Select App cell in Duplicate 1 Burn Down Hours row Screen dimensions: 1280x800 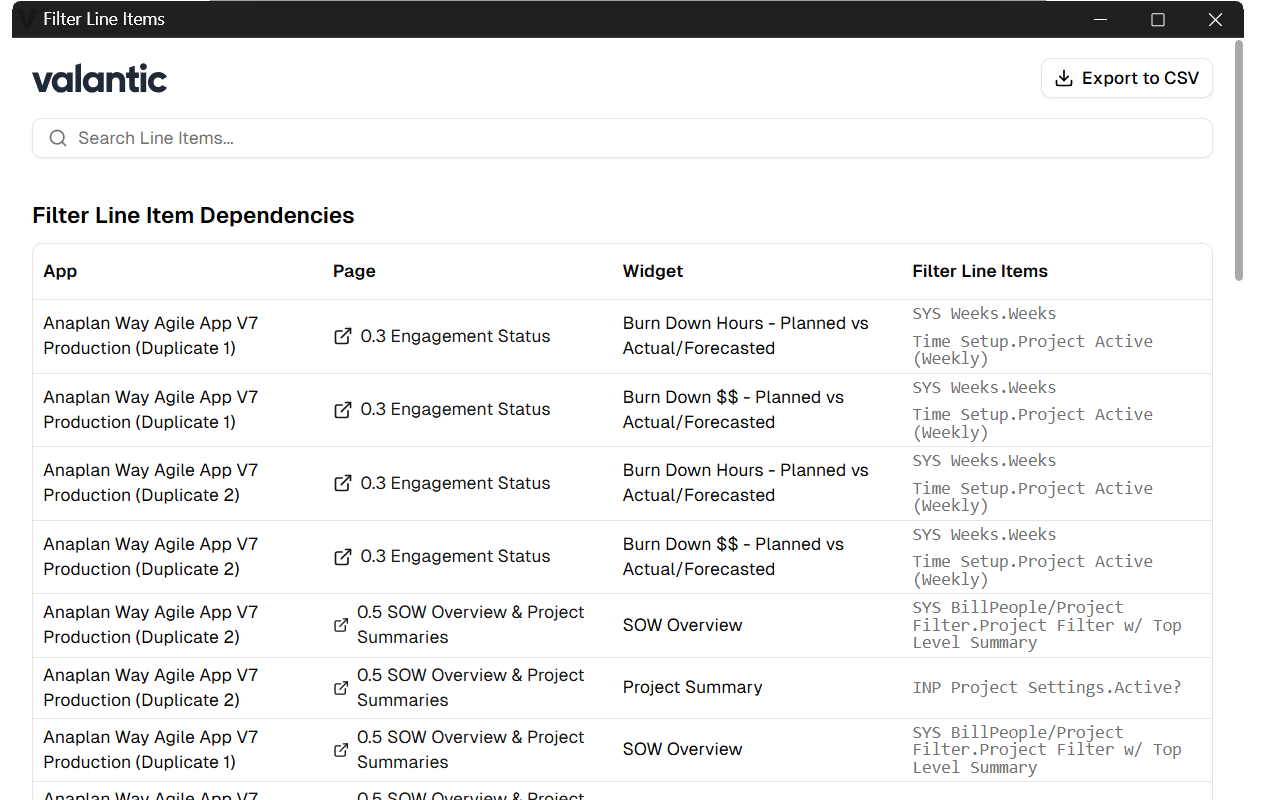[151, 336]
